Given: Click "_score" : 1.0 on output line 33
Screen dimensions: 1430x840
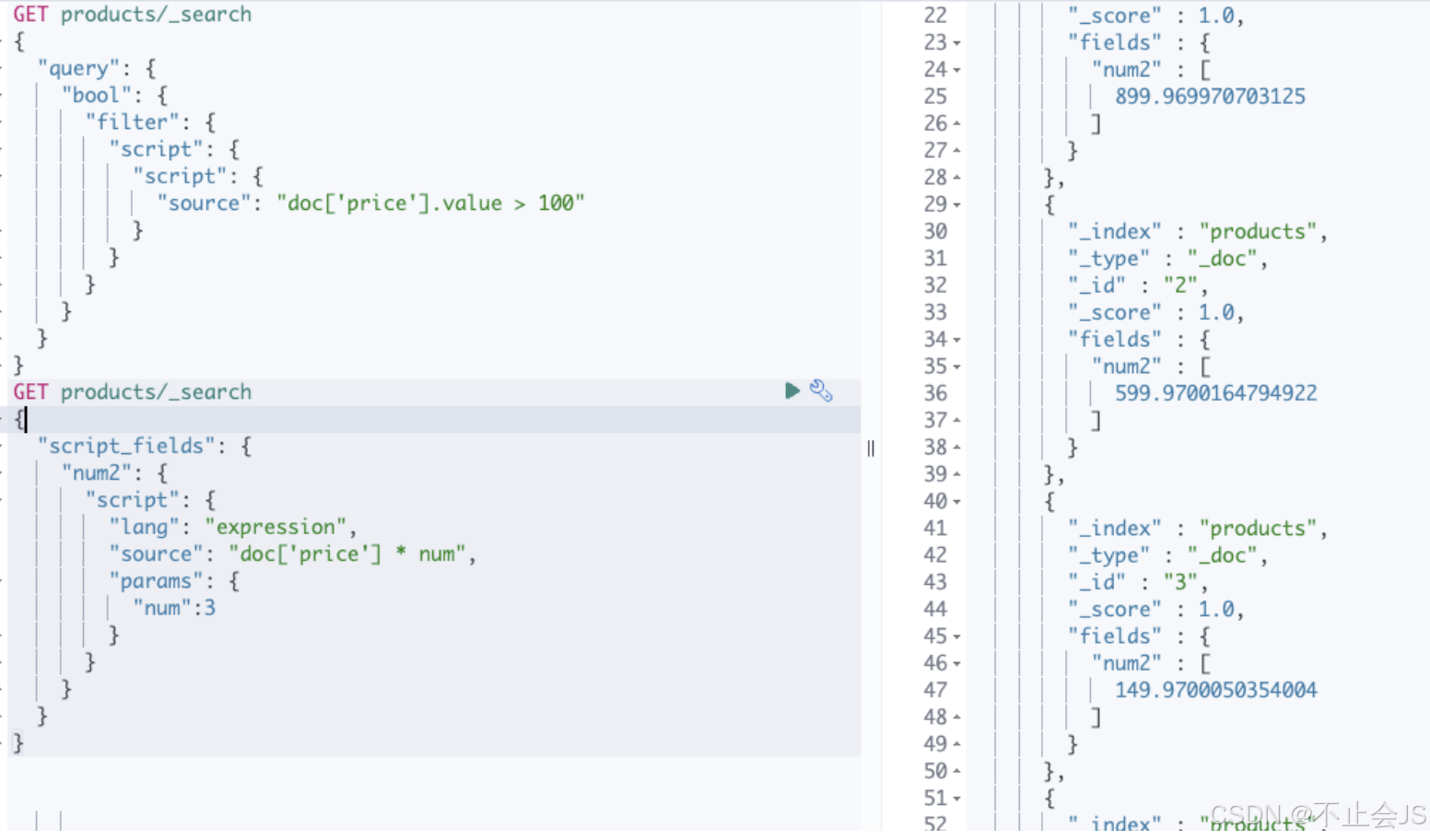Looking at the screenshot, I should point(1155,312).
